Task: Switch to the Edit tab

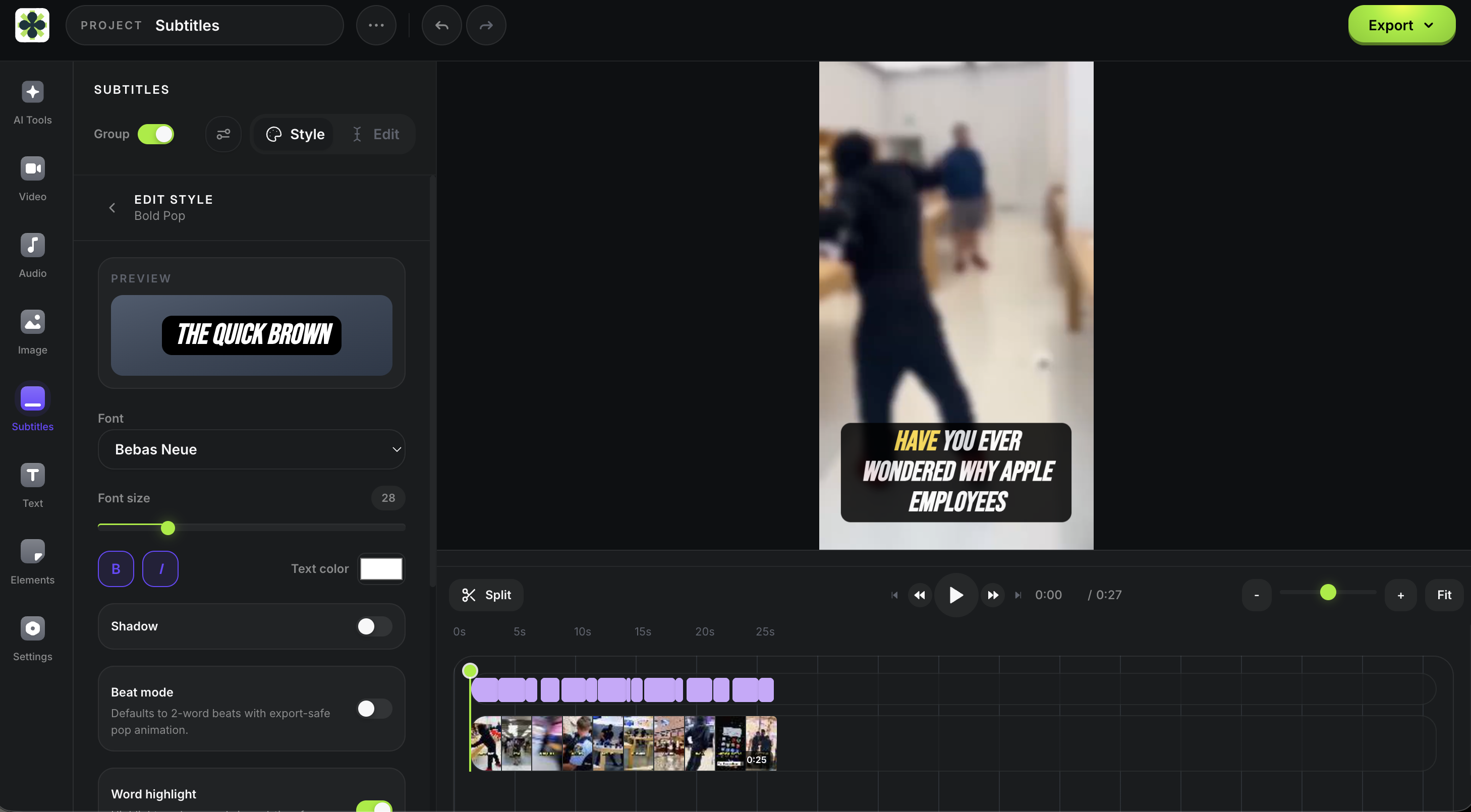Action: (x=377, y=134)
